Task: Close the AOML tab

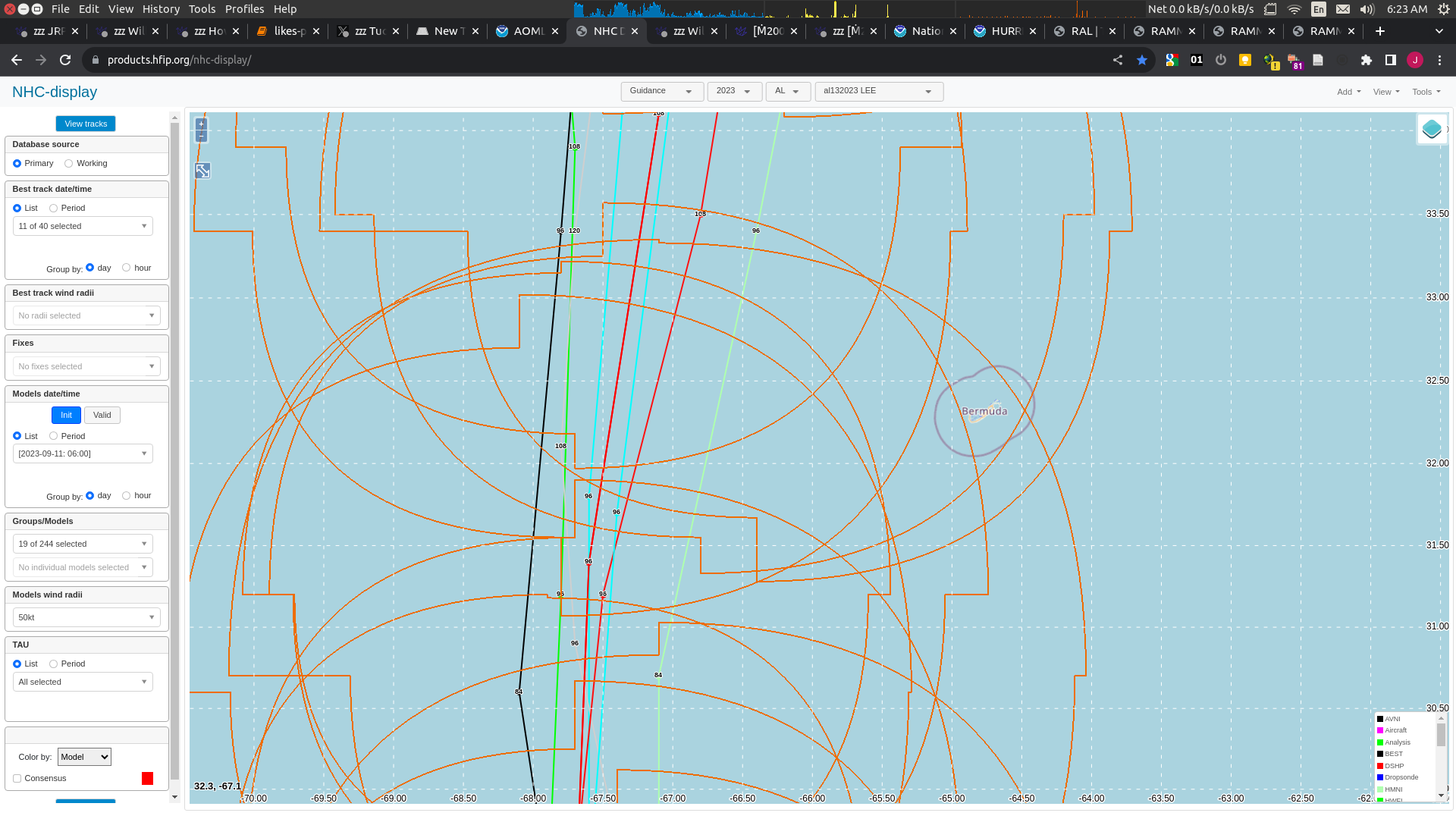Action: 555,31
